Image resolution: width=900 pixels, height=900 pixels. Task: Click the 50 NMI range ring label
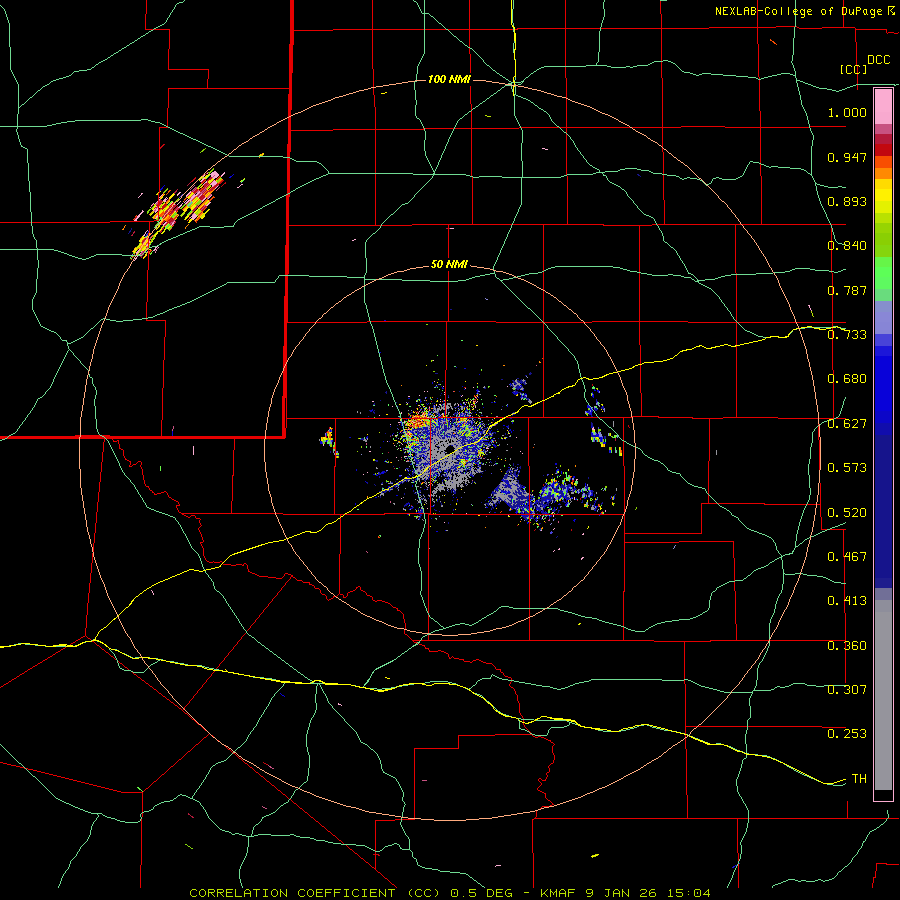(x=449, y=265)
